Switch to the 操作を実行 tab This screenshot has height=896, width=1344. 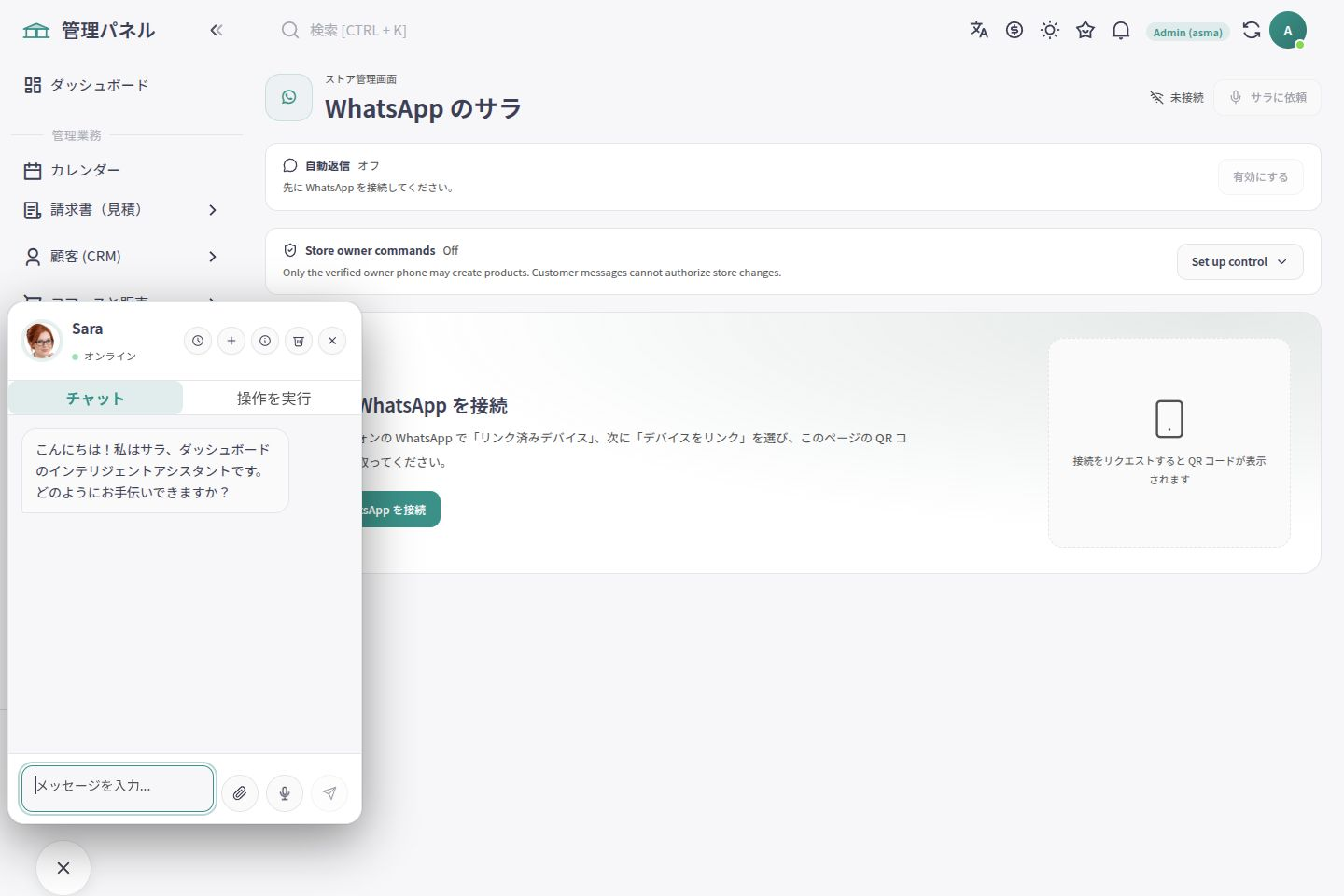(273, 399)
